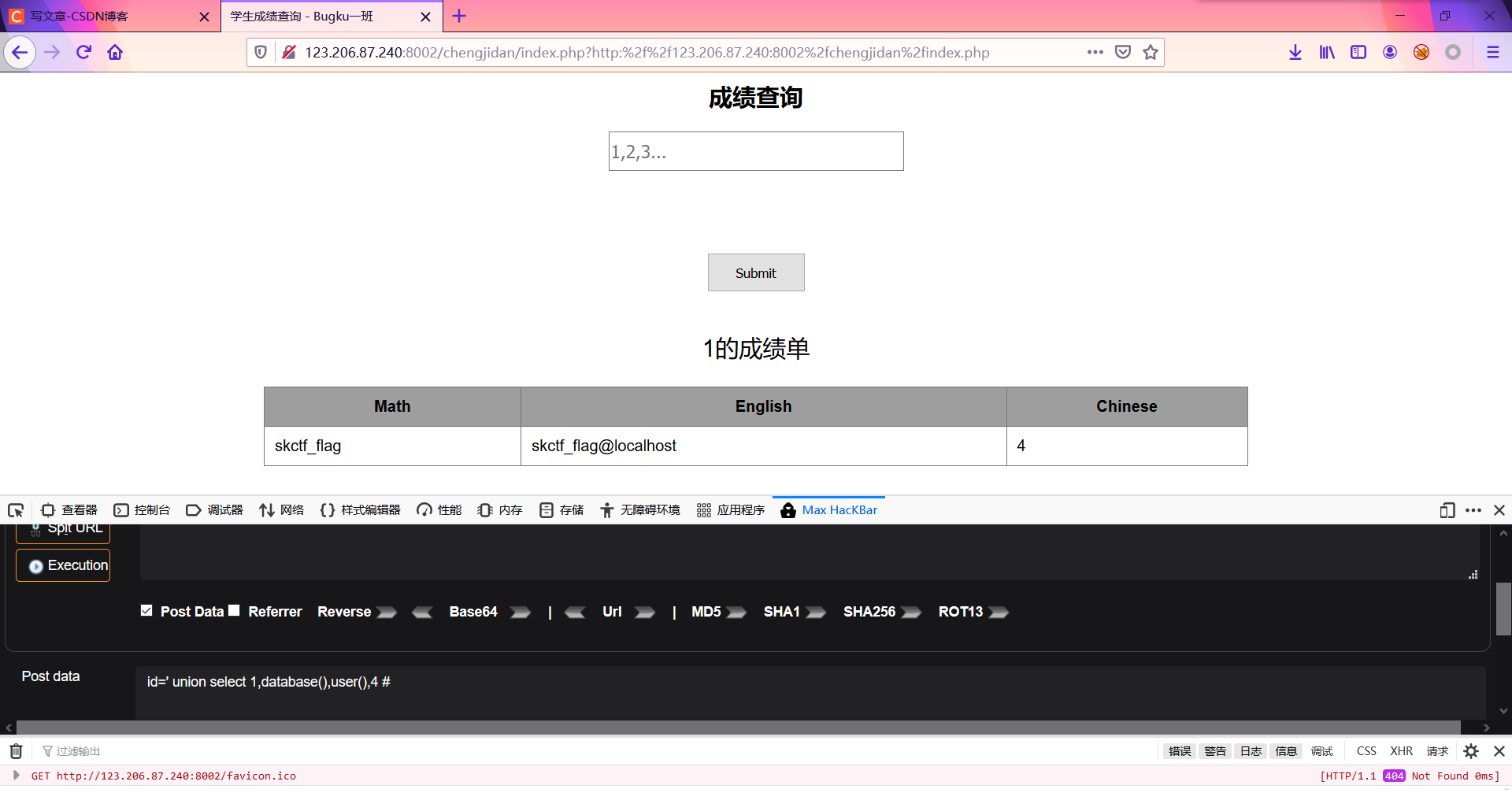Viewport: 1512px width, 811px height.
Task: Open the 调试器 debugger panel
Action: click(x=224, y=509)
